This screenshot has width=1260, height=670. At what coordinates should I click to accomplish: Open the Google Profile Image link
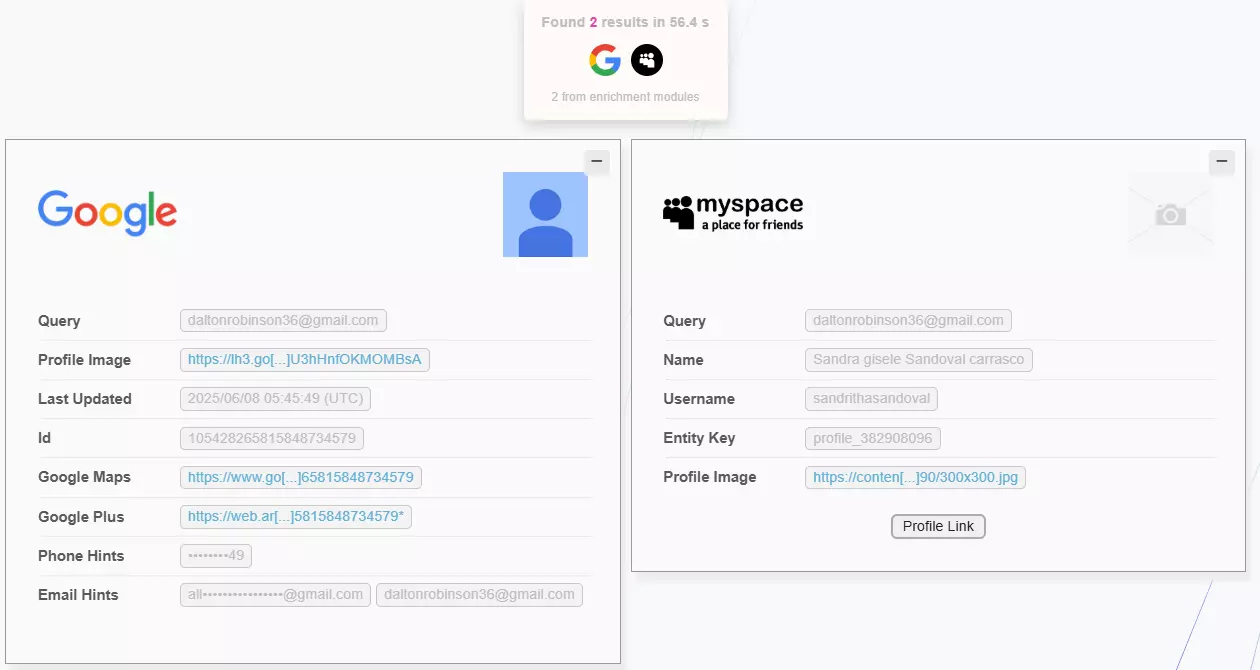point(305,360)
